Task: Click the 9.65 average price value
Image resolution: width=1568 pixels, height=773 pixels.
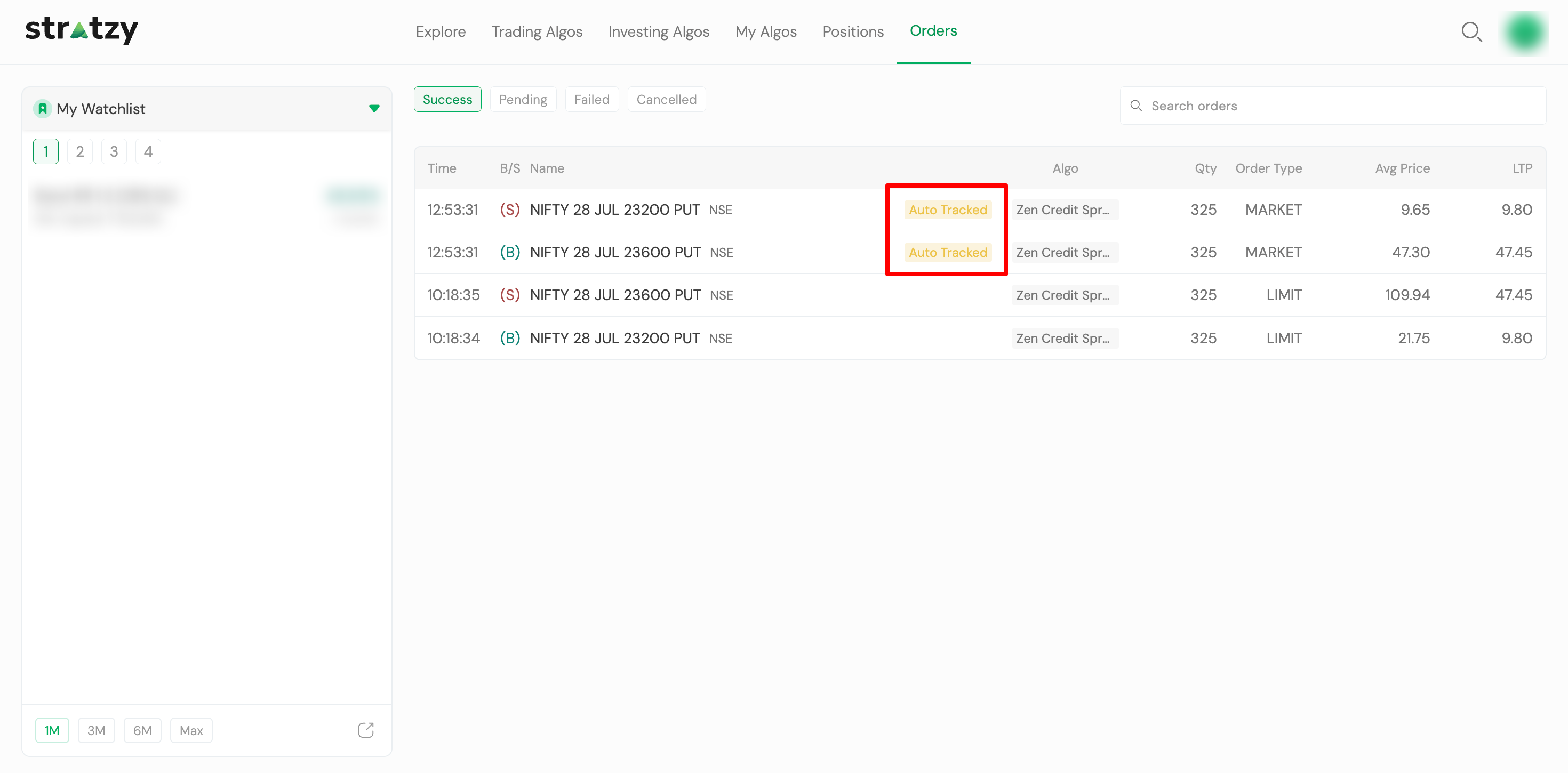Action: 1415,210
